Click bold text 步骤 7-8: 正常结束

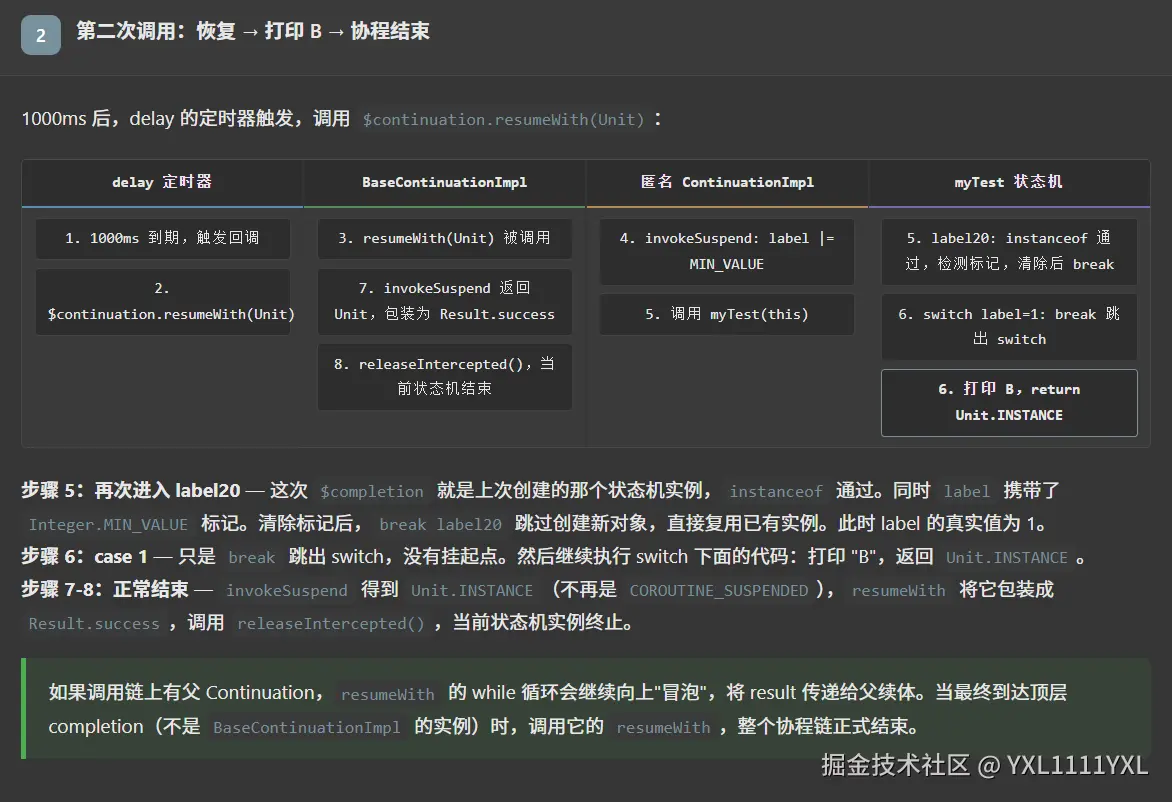click(105, 590)
